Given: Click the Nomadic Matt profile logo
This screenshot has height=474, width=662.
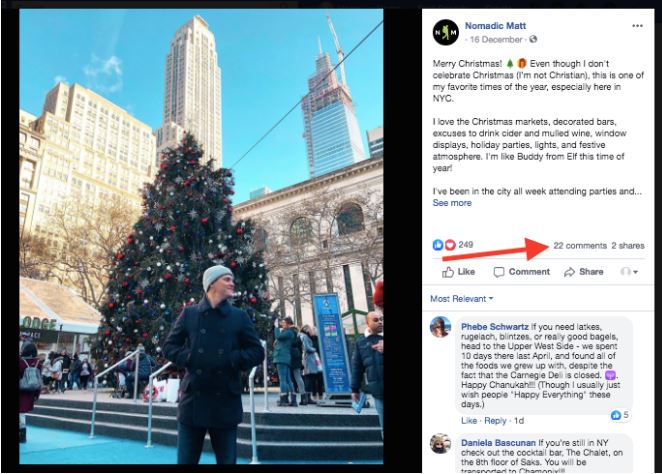Looking at the screenshot, I should tap(446, 32).
